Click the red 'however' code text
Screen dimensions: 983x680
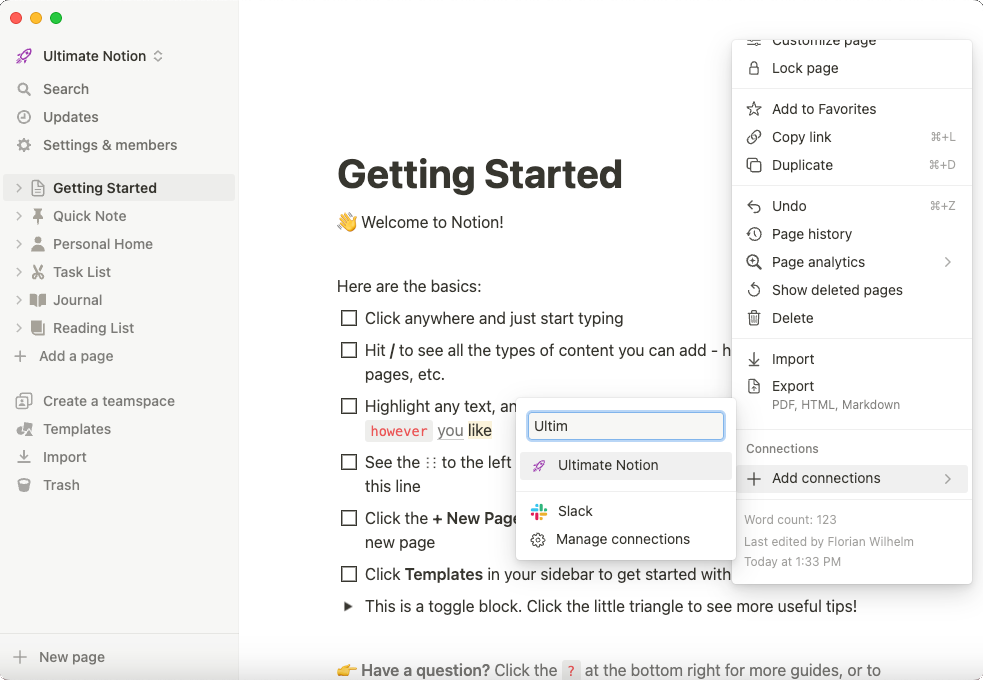(399, 431)
